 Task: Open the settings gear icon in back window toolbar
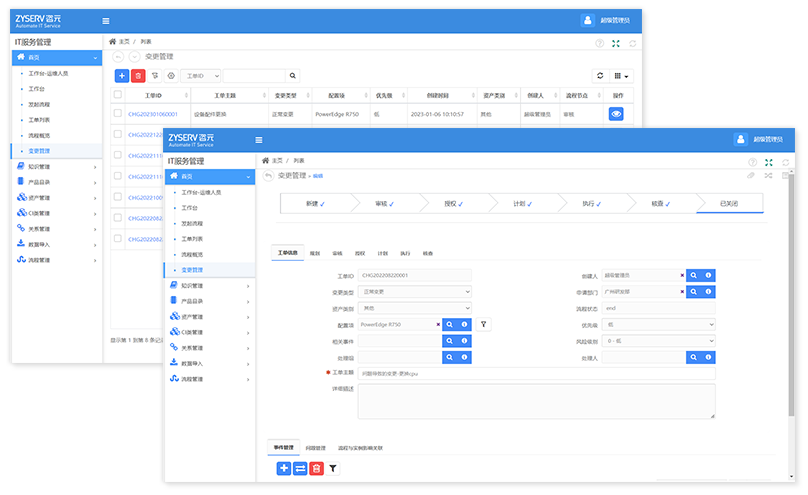(171, 76)
